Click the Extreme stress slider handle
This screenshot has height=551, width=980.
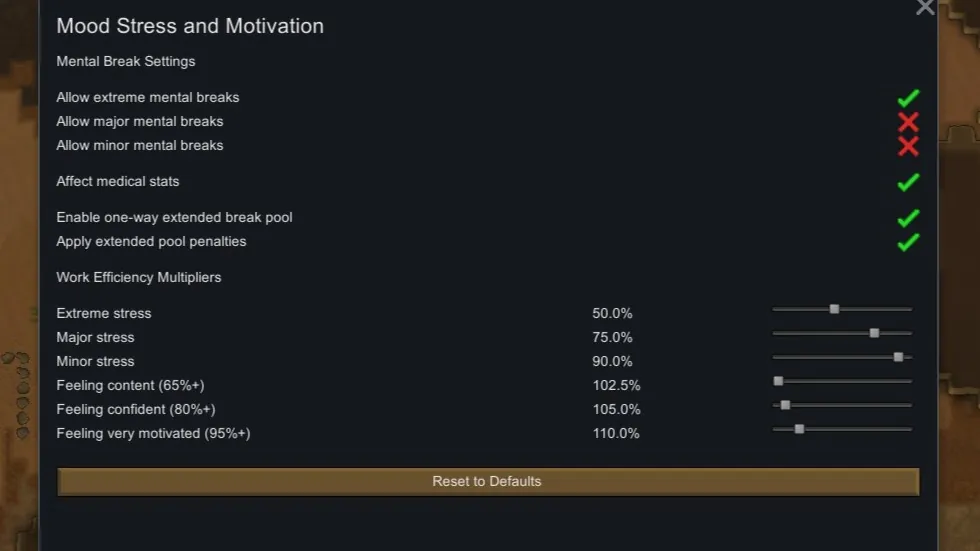(834, 309)
